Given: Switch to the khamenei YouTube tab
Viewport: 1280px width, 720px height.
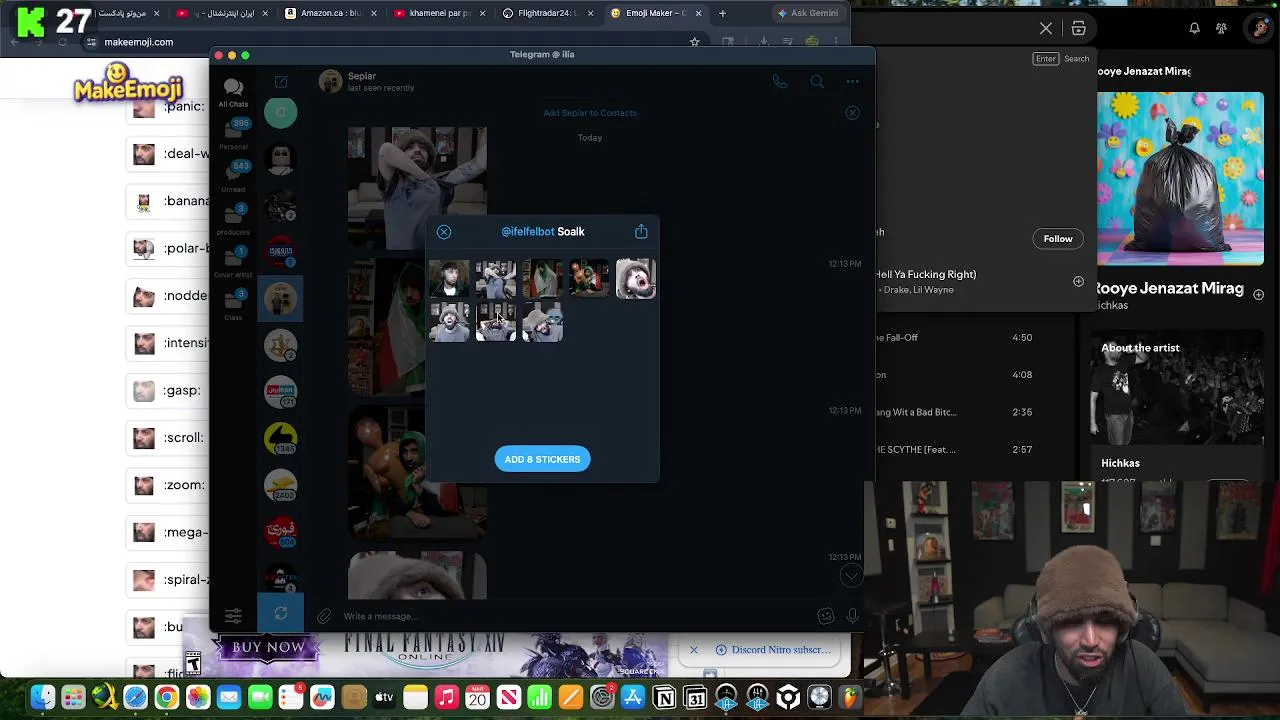Looking at the screenshot, I should 438,13.
